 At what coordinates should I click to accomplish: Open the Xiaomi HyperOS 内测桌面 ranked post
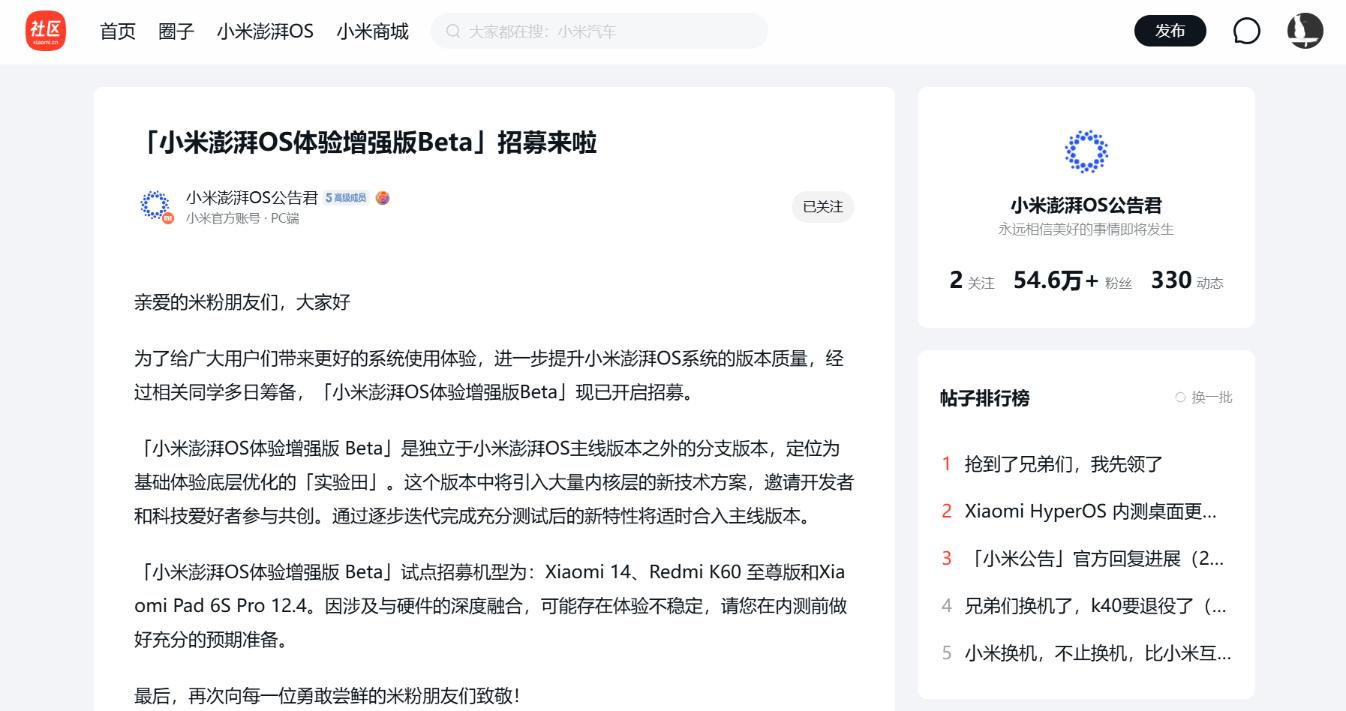coord(1090,511)
